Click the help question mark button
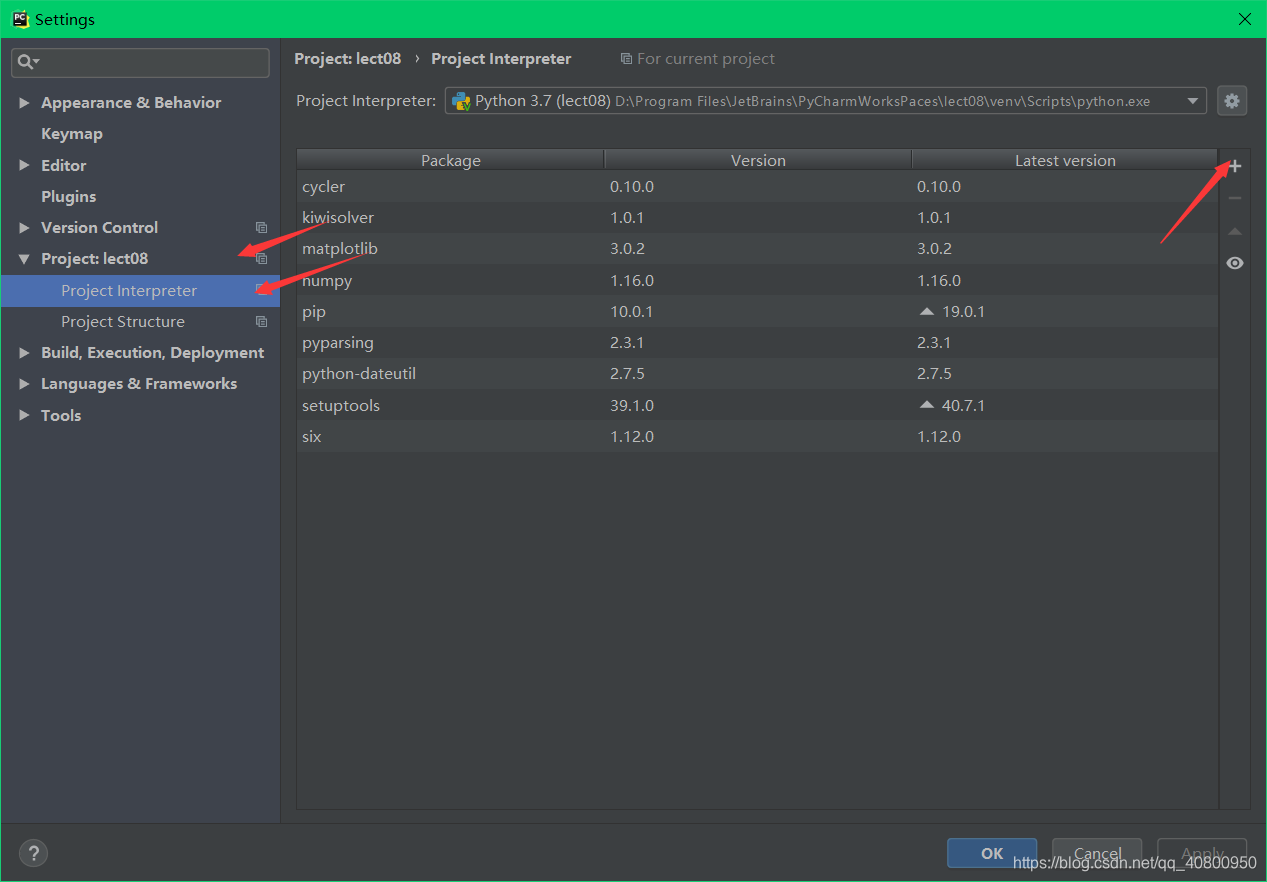The image size is (1267, 882). [33, 853]
